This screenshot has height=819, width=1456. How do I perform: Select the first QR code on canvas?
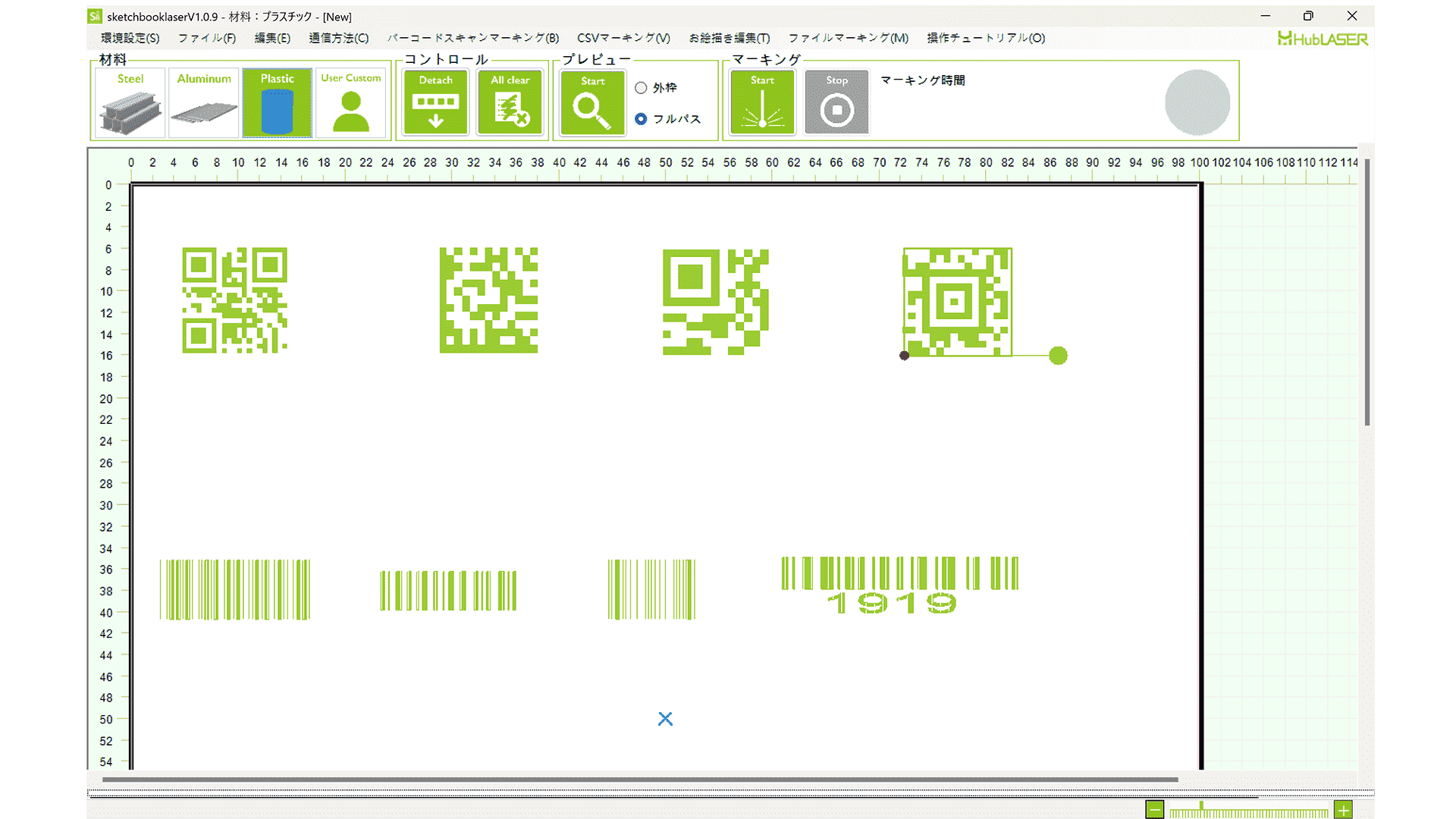point(235,300)
